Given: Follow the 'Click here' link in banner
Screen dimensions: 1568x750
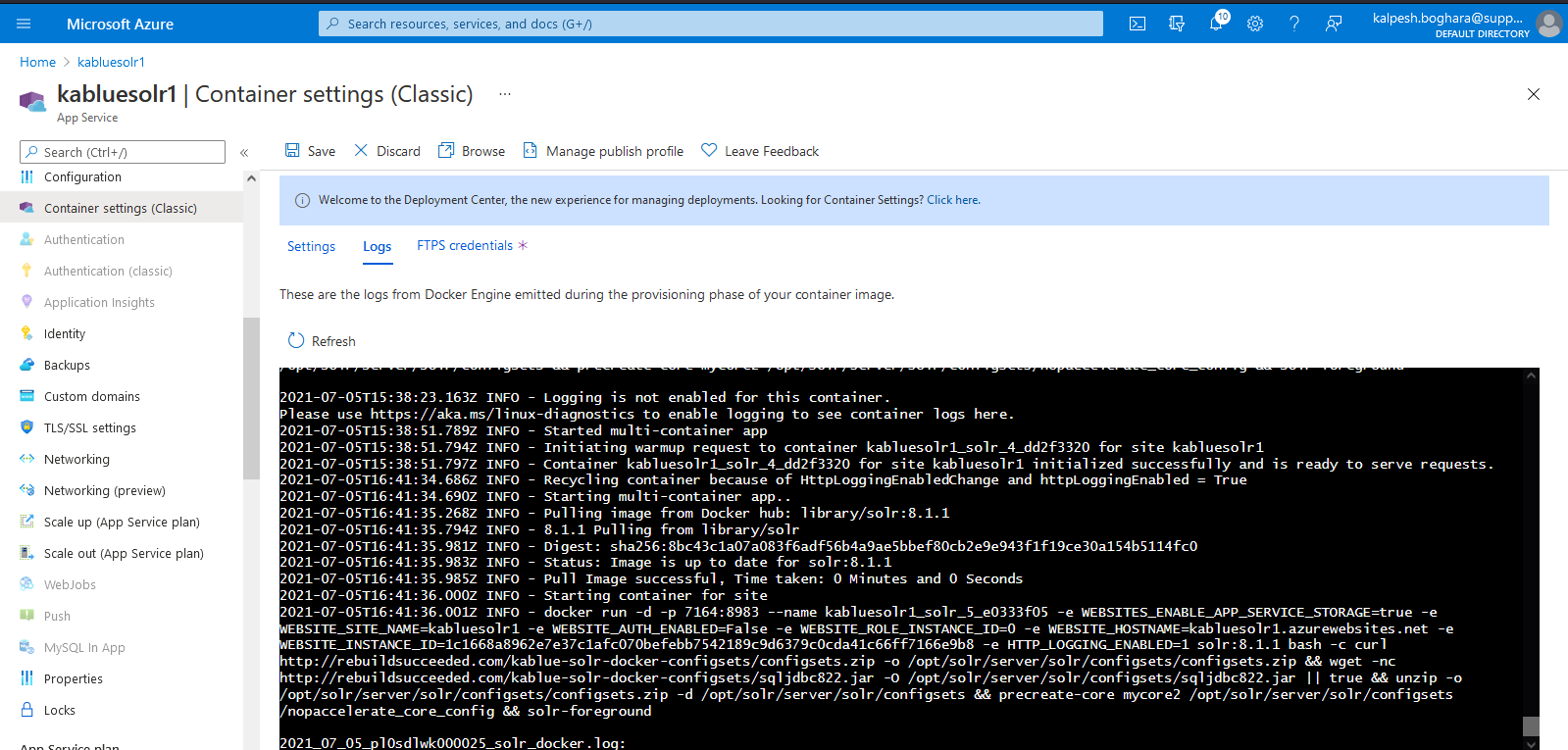Looking at the screenshot, I should 952,200.
